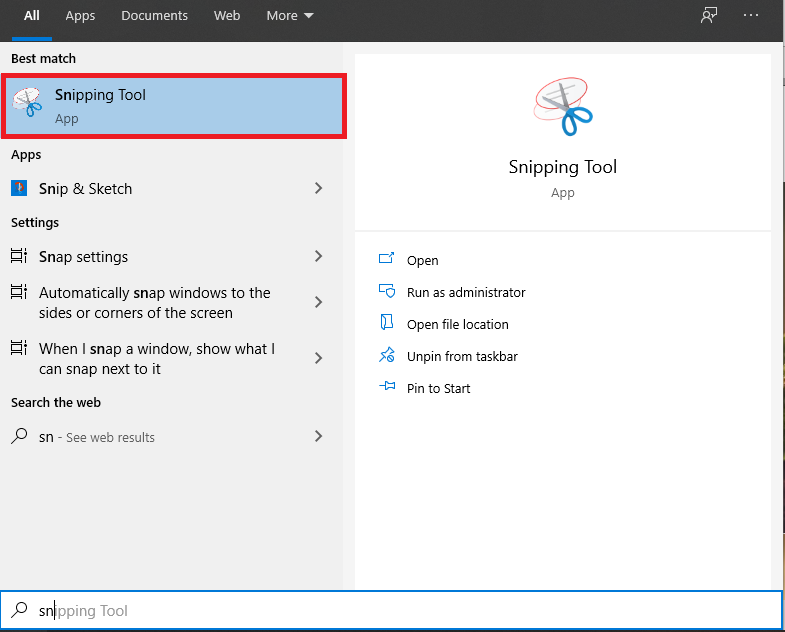Screen dimensions: 785x632
Task: Expand the sn web results chevron
Action: coord(318,437)
